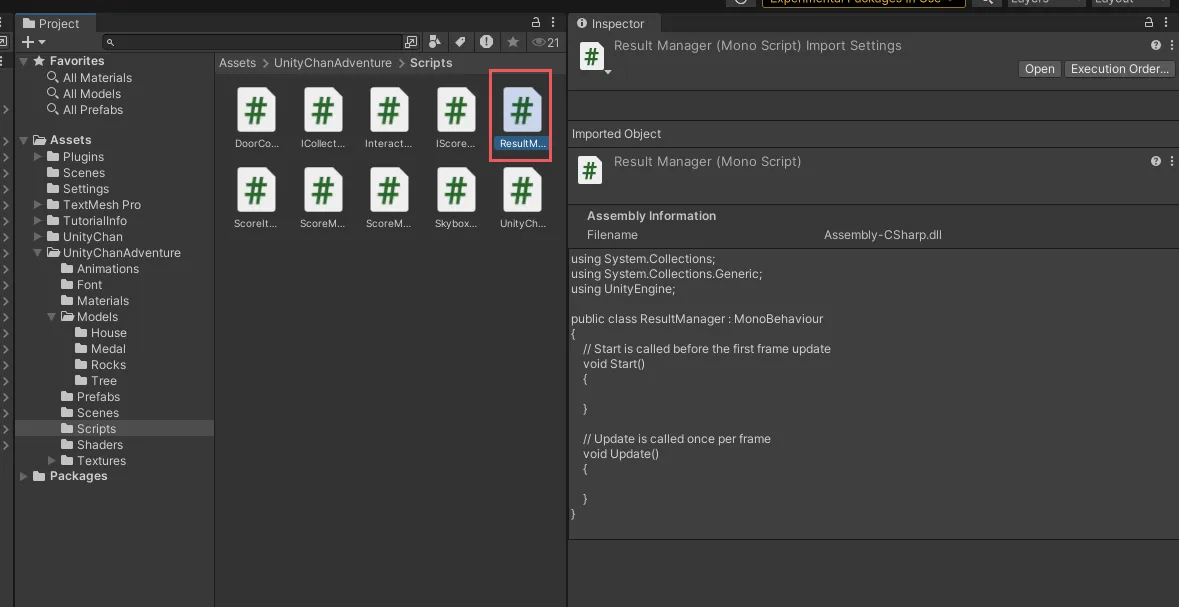Click the Search by Type filter icon
The height and width of the screenshot is (607, 1179).
435,42
